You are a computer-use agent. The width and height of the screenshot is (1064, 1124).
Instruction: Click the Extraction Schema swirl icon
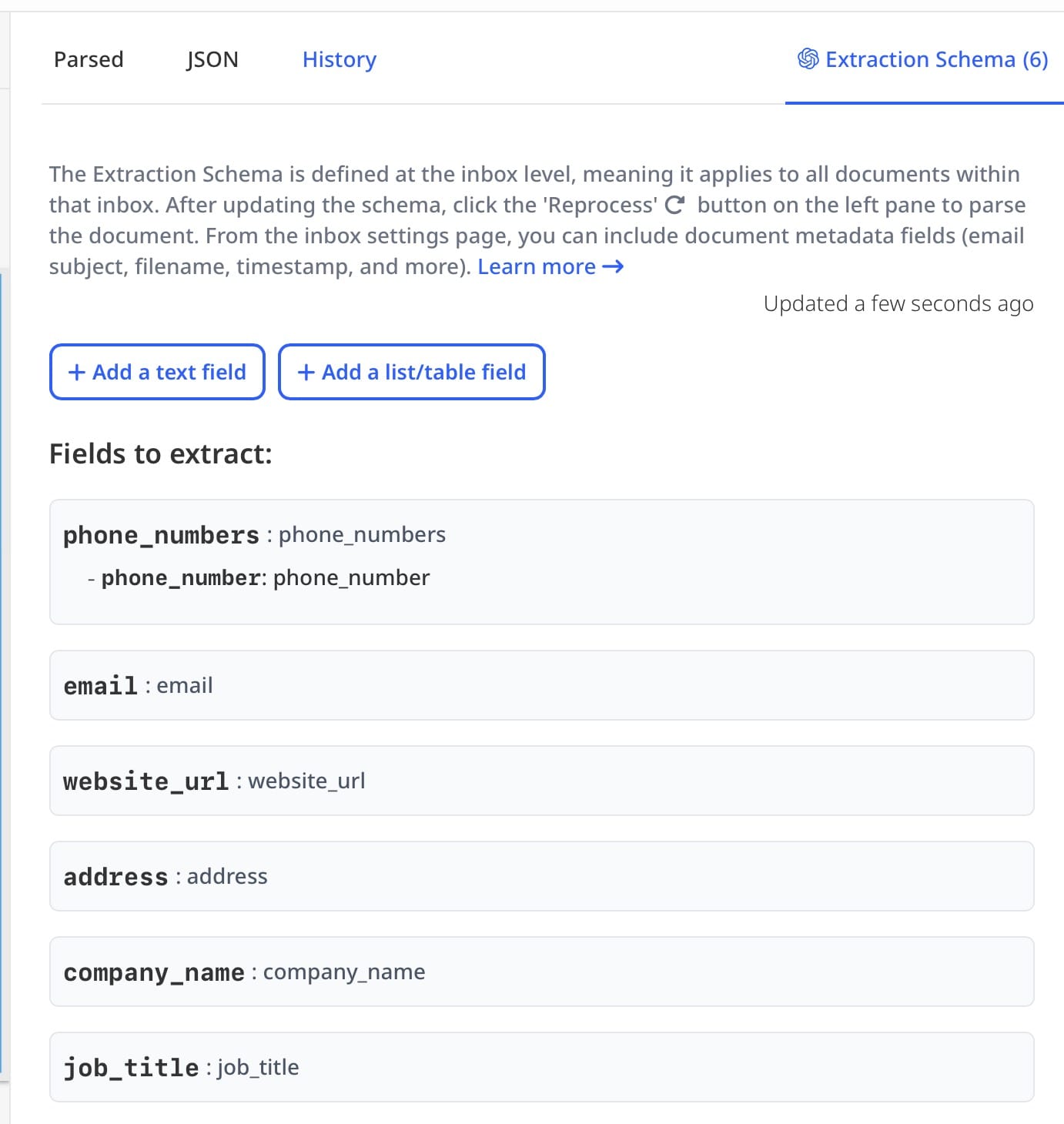808,59
